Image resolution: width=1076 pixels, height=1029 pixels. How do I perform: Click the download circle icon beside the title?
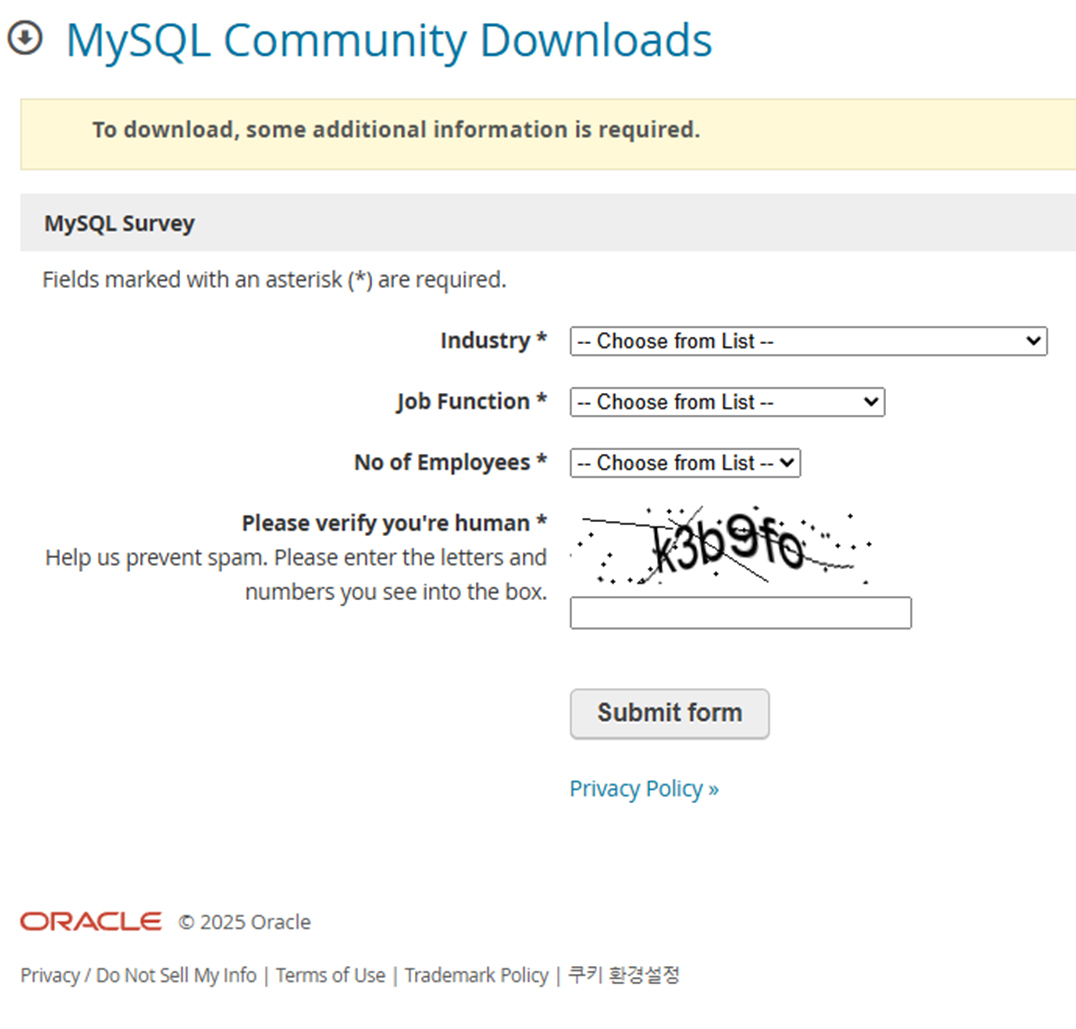25,38
